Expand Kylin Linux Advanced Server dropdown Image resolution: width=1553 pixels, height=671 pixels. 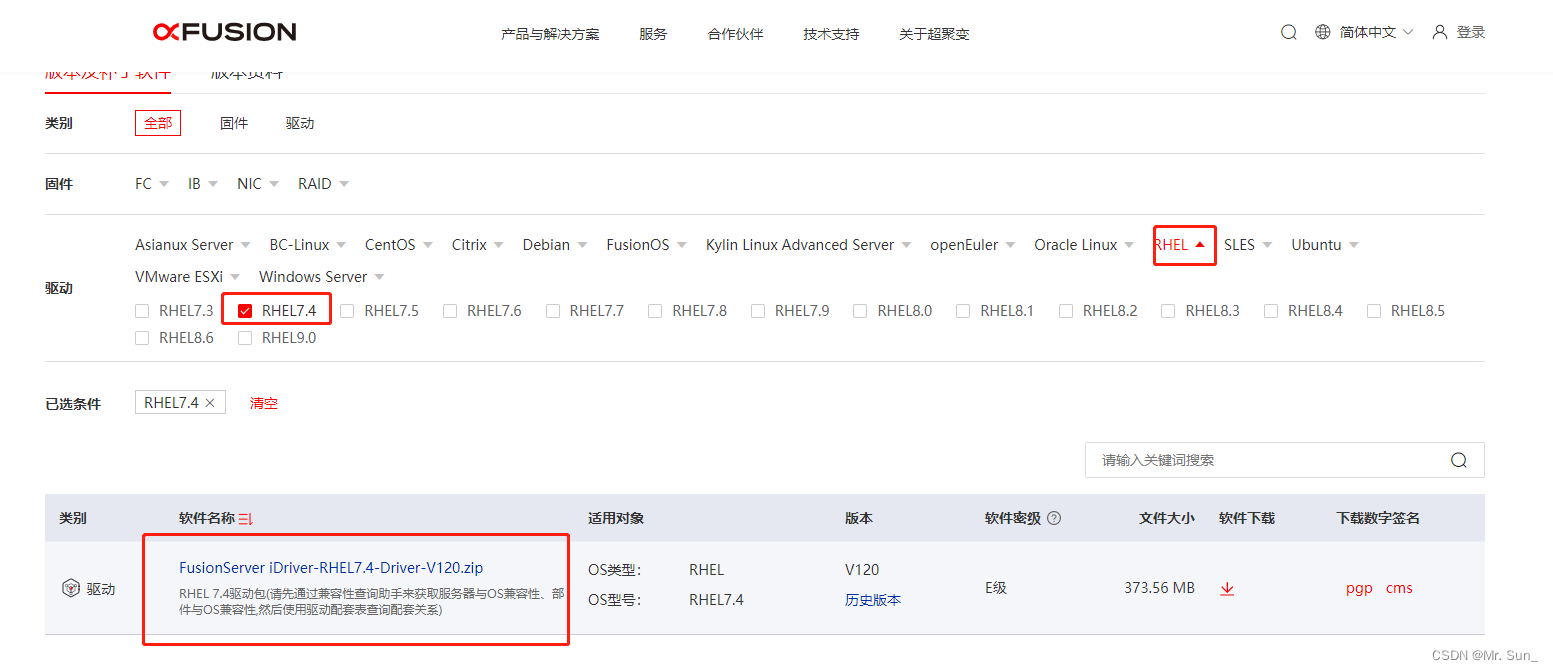(809, 245)
